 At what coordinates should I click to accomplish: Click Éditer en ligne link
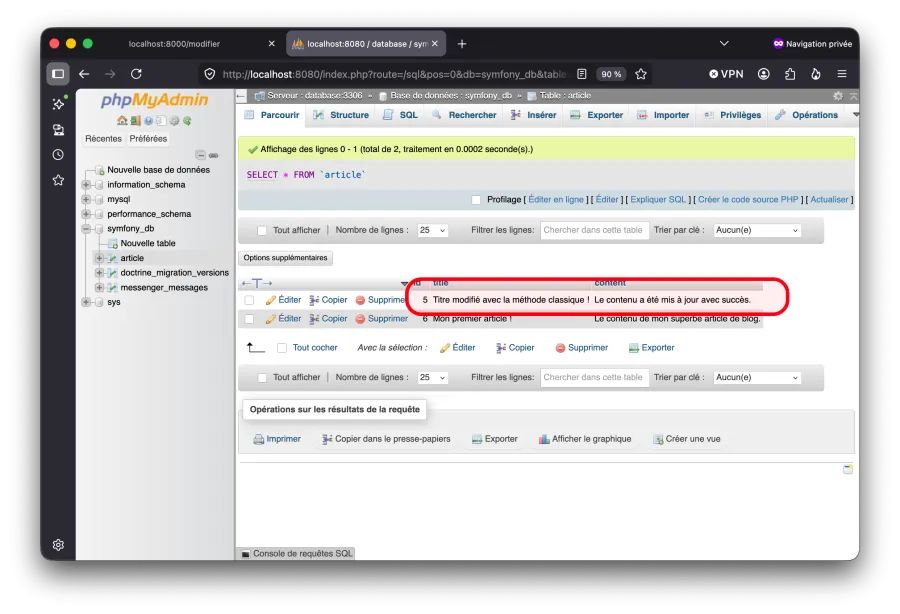(556, 200)
